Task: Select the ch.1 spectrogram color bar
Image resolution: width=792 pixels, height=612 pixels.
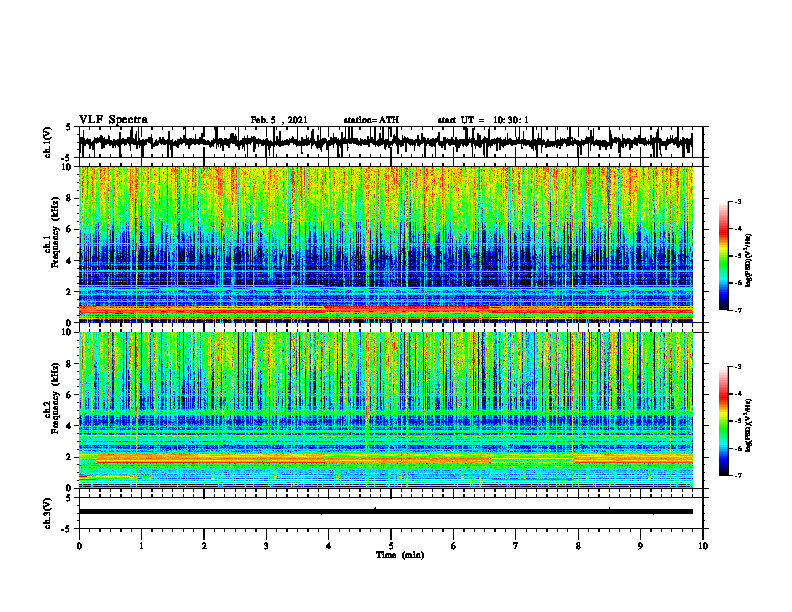Action: pos(723,256)
